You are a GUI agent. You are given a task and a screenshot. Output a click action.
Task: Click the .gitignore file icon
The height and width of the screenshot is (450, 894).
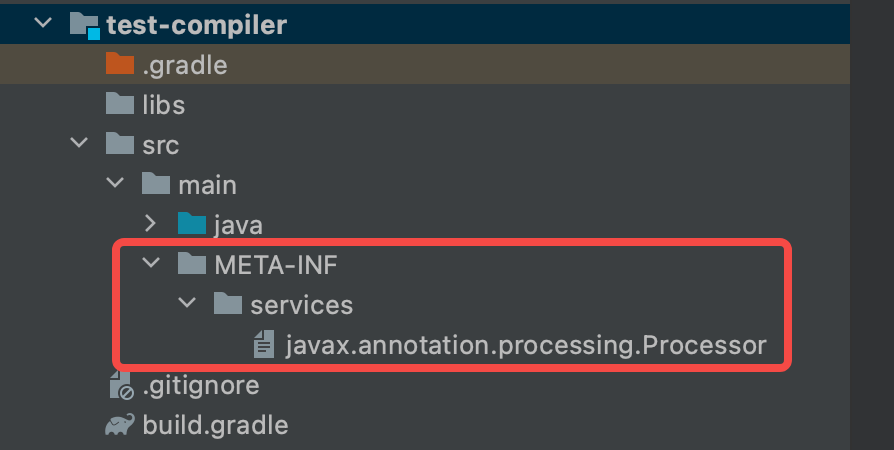(x=120, y=385)
